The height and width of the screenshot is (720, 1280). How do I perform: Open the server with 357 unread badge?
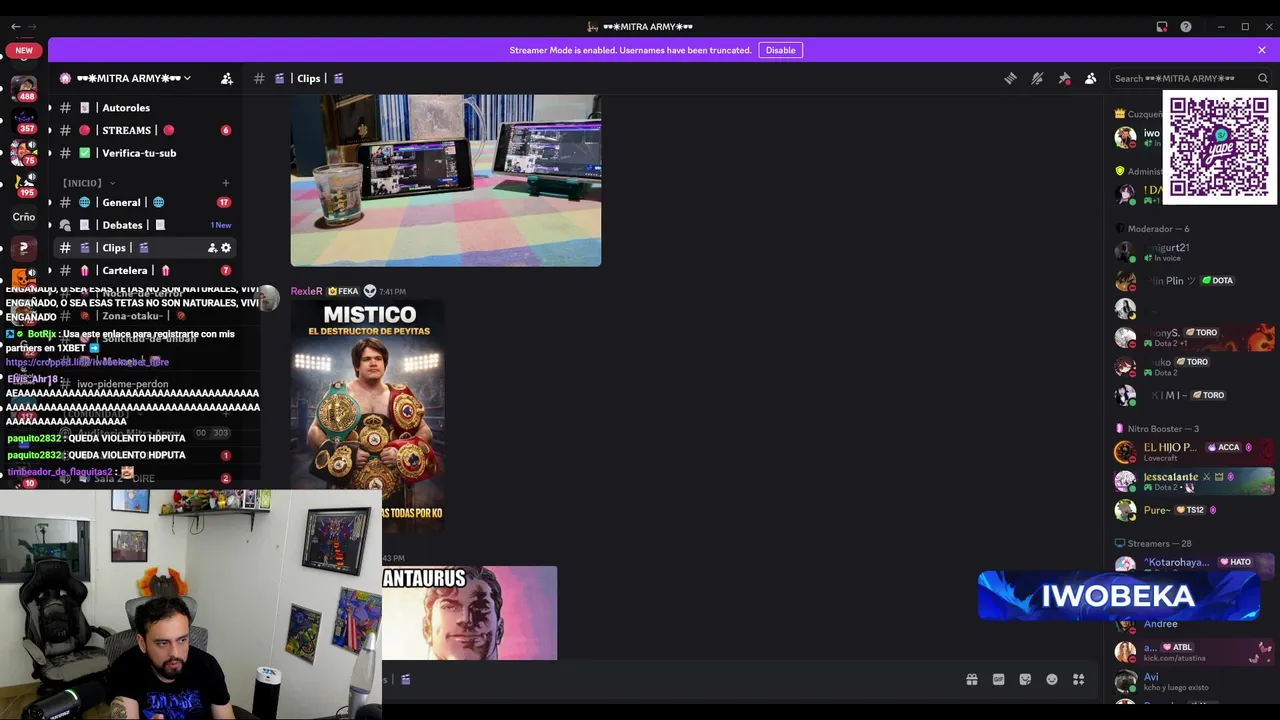click(24, 120)
